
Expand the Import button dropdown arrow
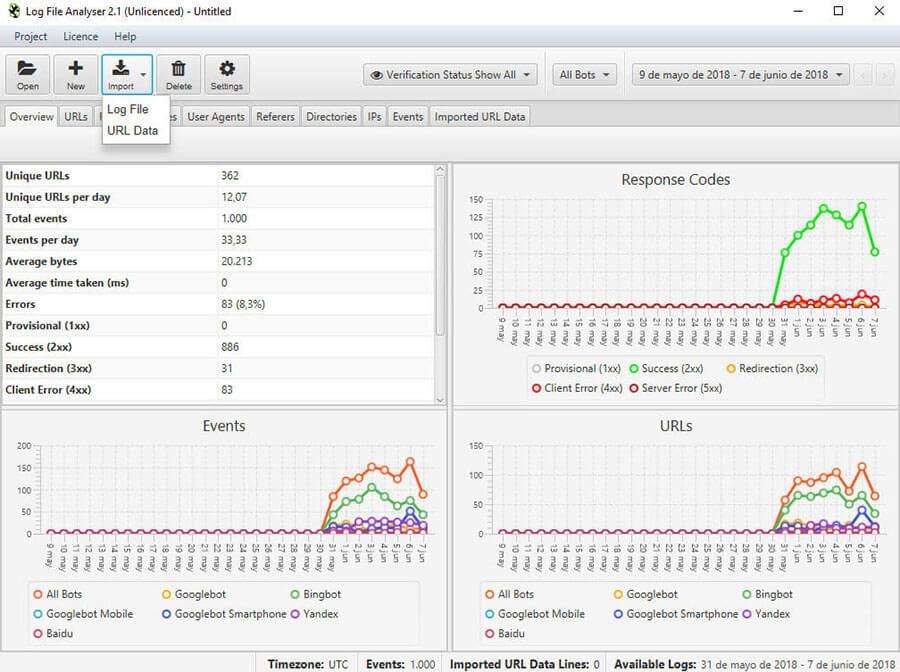143,75
